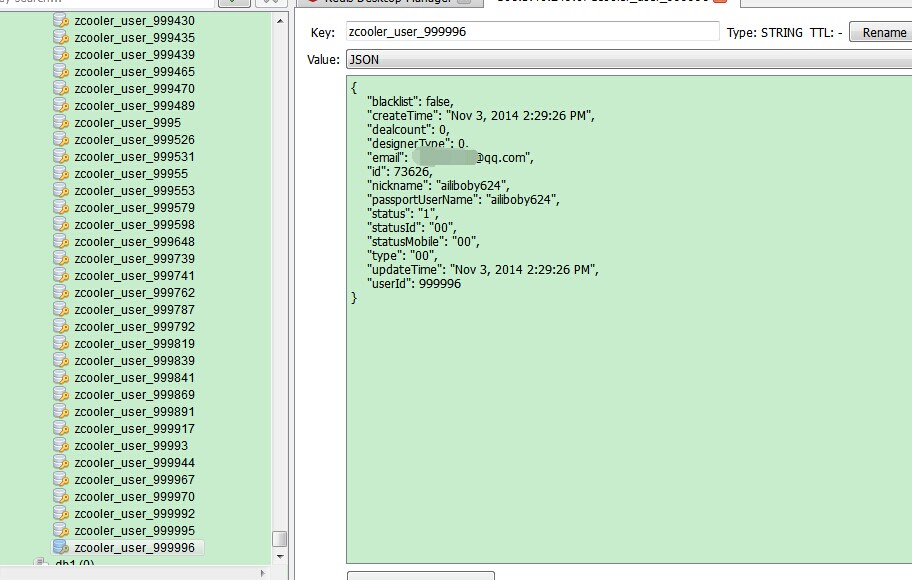Screen dimensions: 912x580
Task: Click the createTime value line
Action: (481, 116)
